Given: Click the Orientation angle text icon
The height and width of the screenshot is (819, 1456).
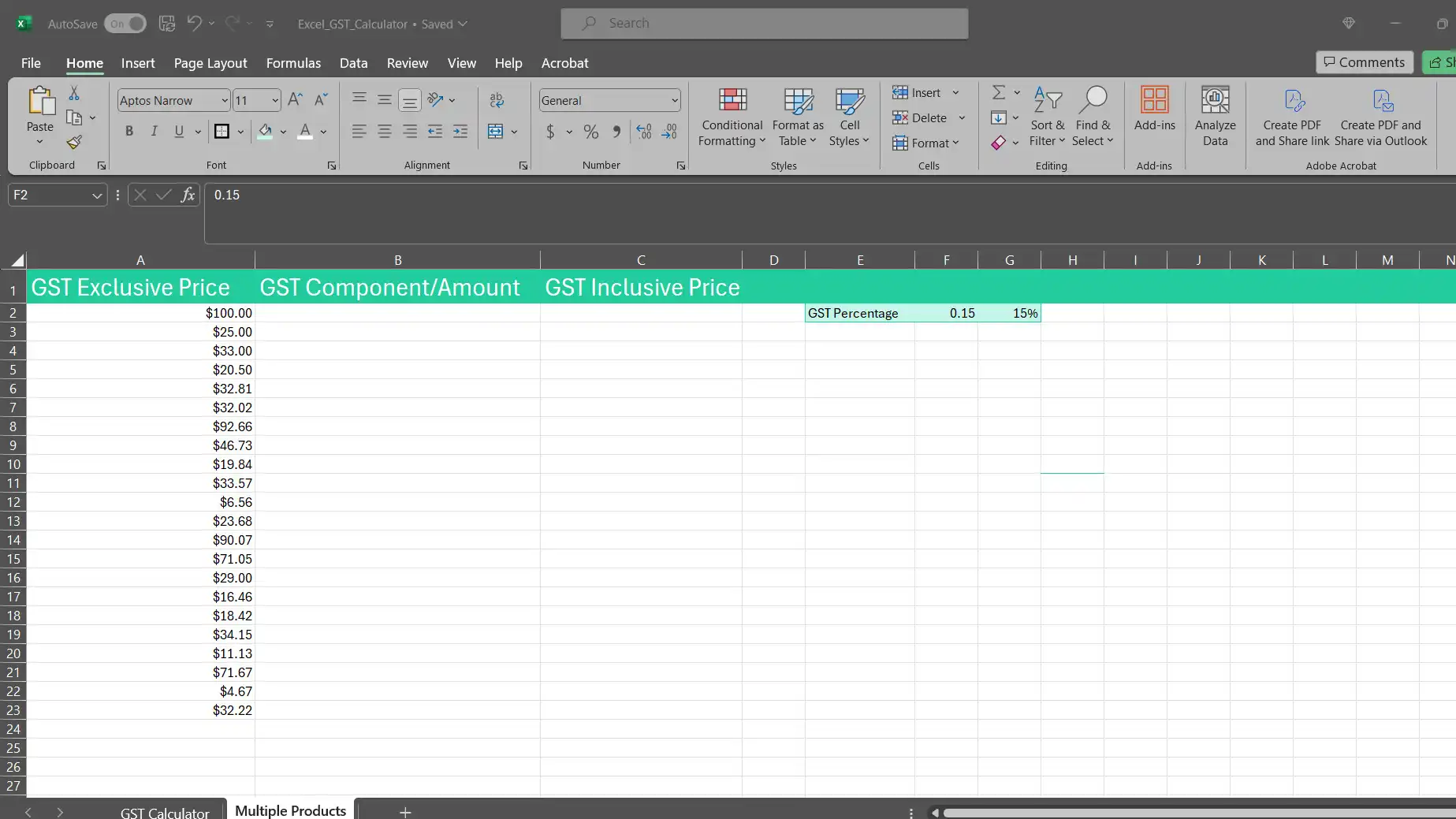Looking at the screenshot, I should pyautogui.click(x=435, y=99).
